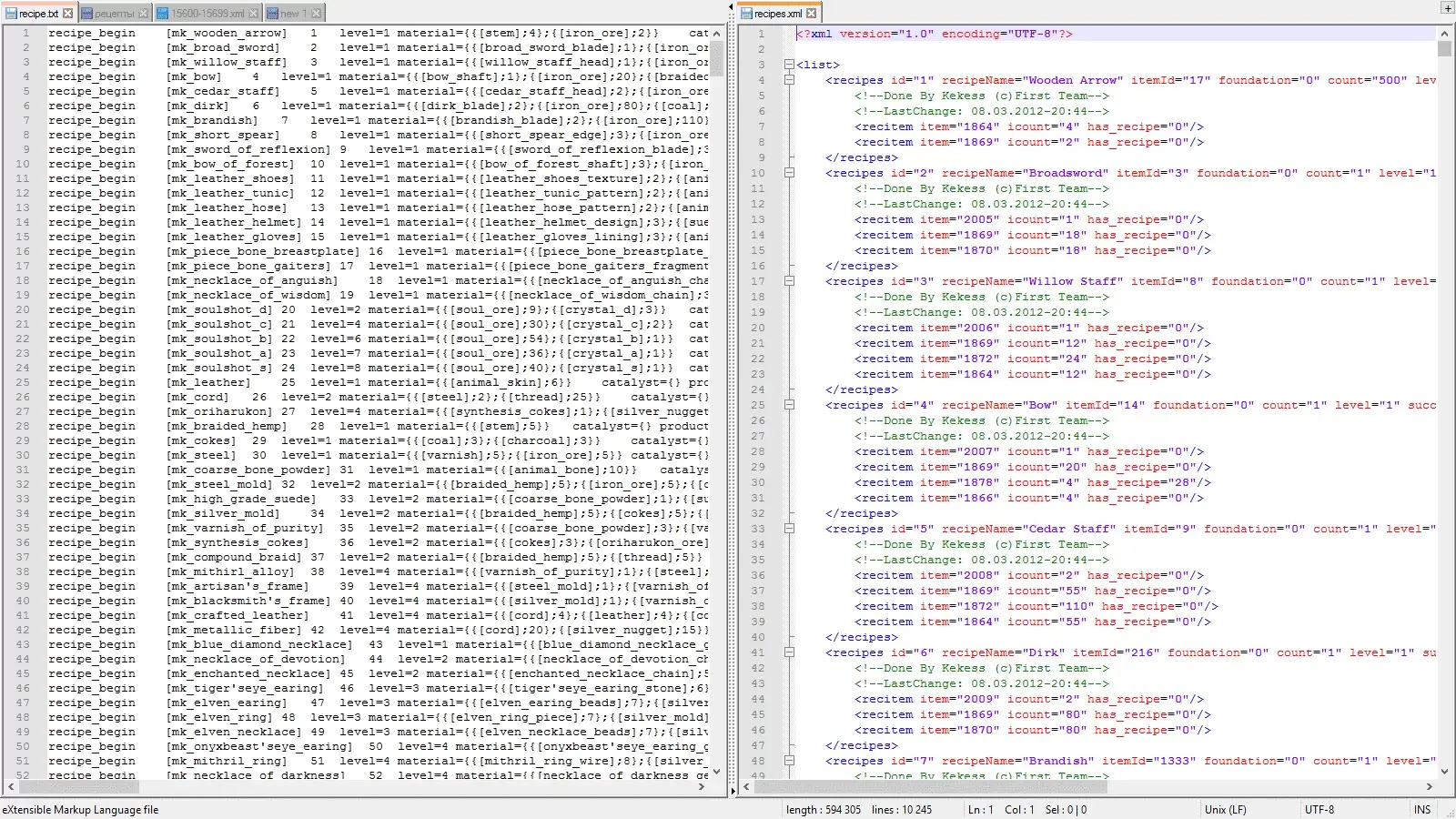Collapse the Brandish recipes block
Image resolution: width=1456 pixels, height=819 pixels.
pos(789,761)
